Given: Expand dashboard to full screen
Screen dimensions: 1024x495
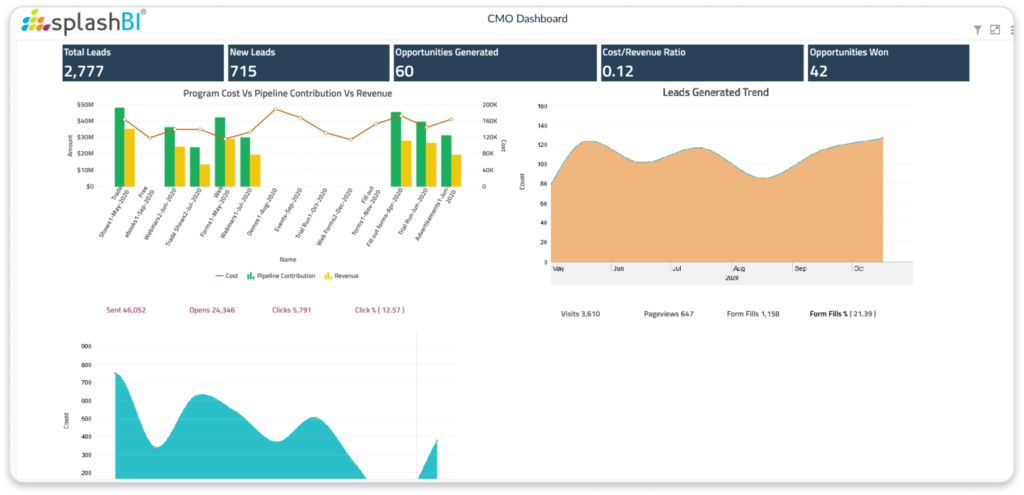Looking at the screenshot, I should pyautogui.click(x=995, y=30).
